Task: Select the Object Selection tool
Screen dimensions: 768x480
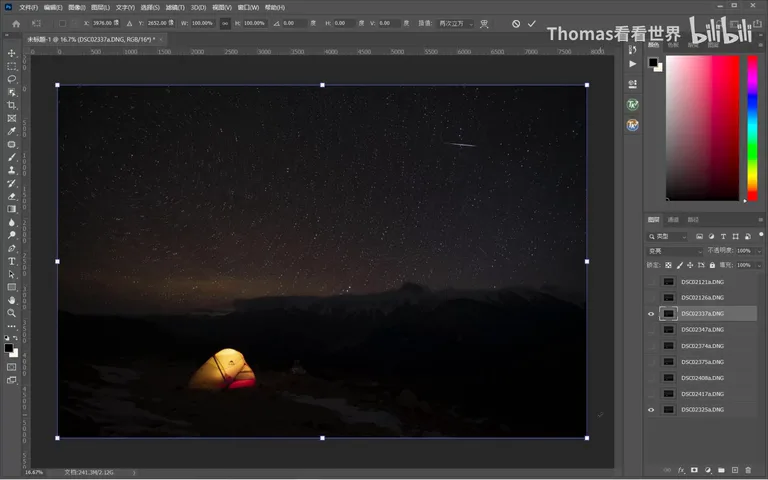Action: tap(12, 92)
